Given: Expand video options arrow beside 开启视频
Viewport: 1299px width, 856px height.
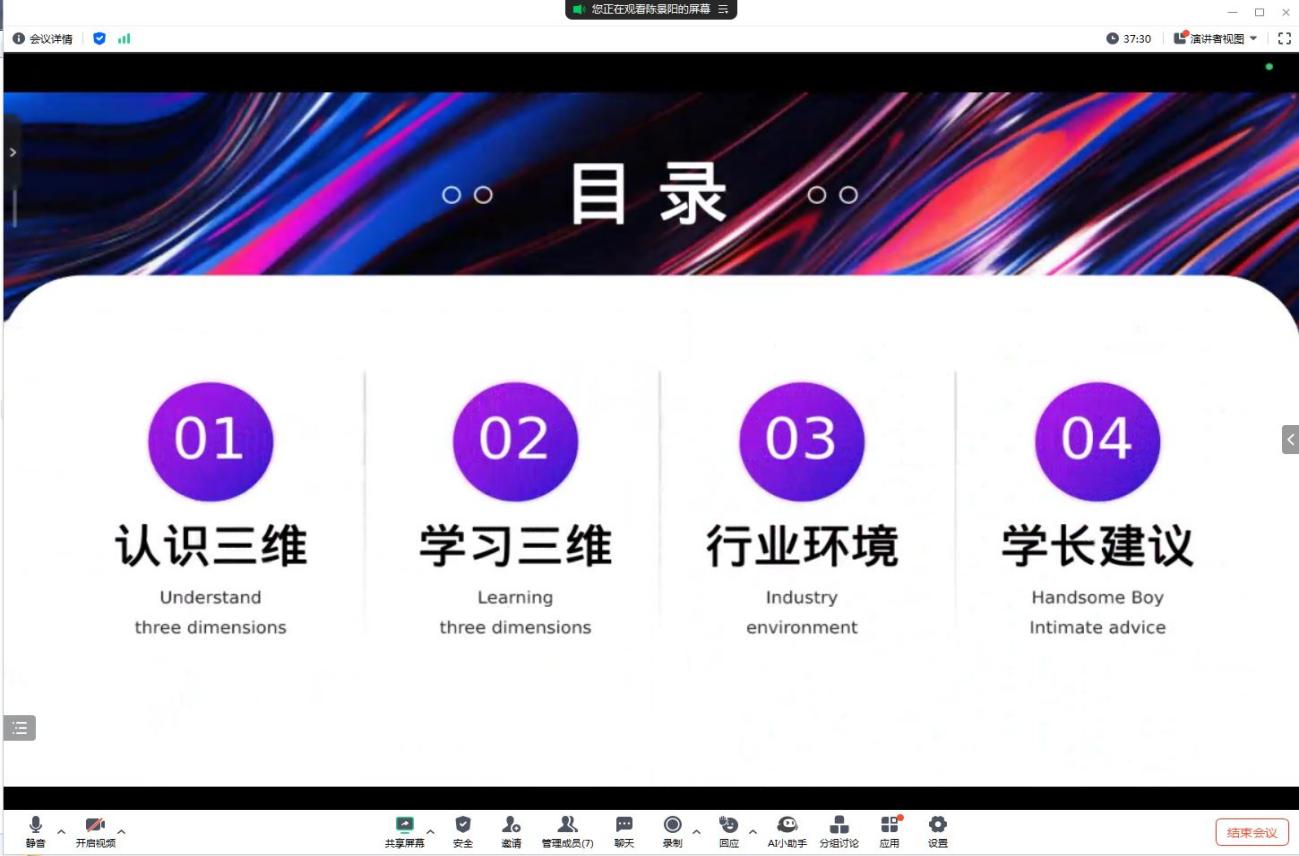Looking at the screenshot, I should 121,831.
